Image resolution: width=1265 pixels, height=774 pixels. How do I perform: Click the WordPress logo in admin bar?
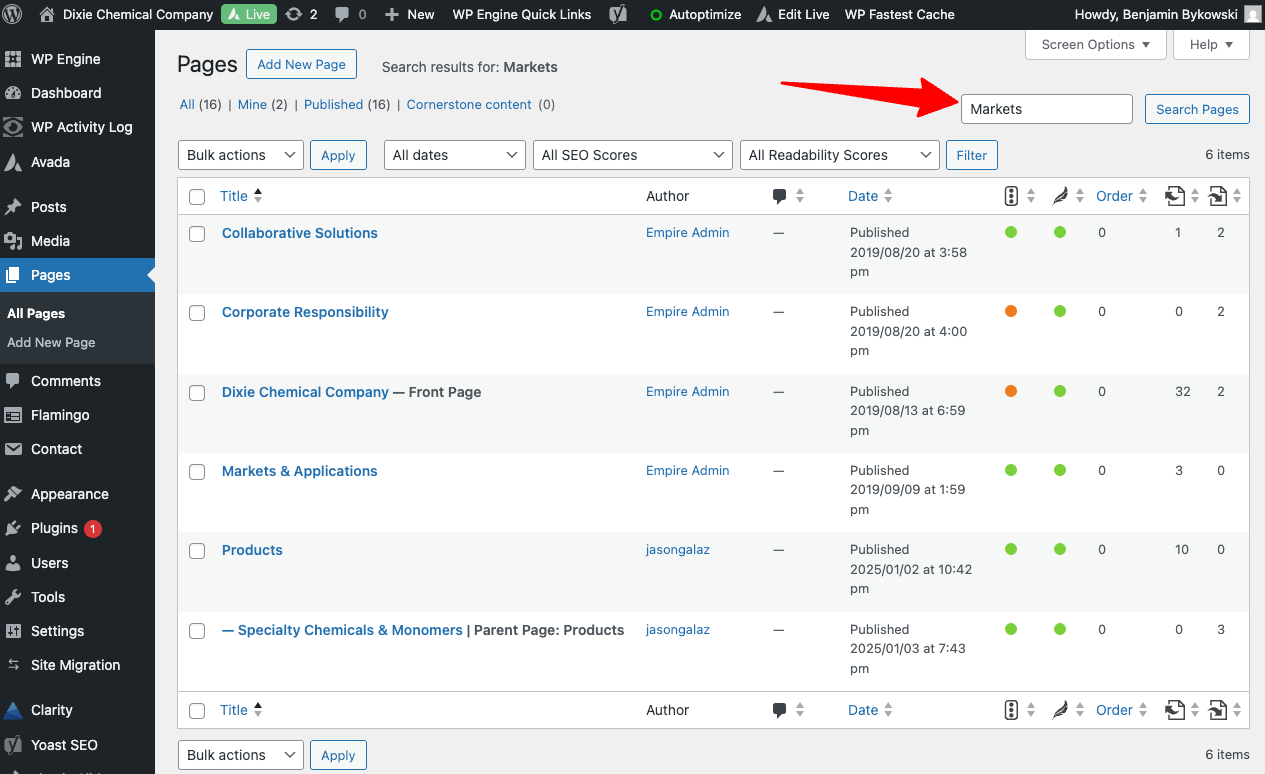pos(13,14)
